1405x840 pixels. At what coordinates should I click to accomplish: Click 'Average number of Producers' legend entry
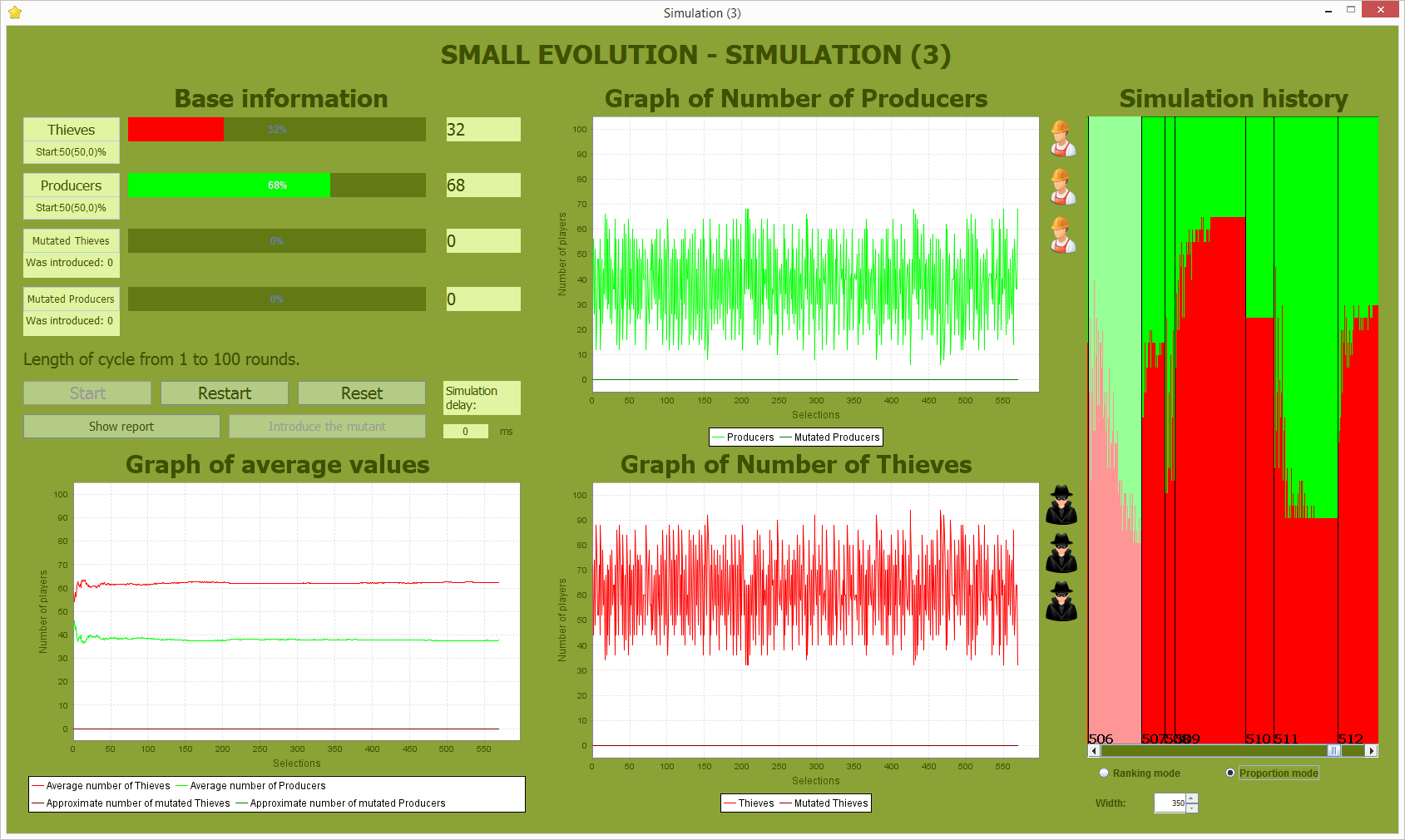[x=250, y=786]
